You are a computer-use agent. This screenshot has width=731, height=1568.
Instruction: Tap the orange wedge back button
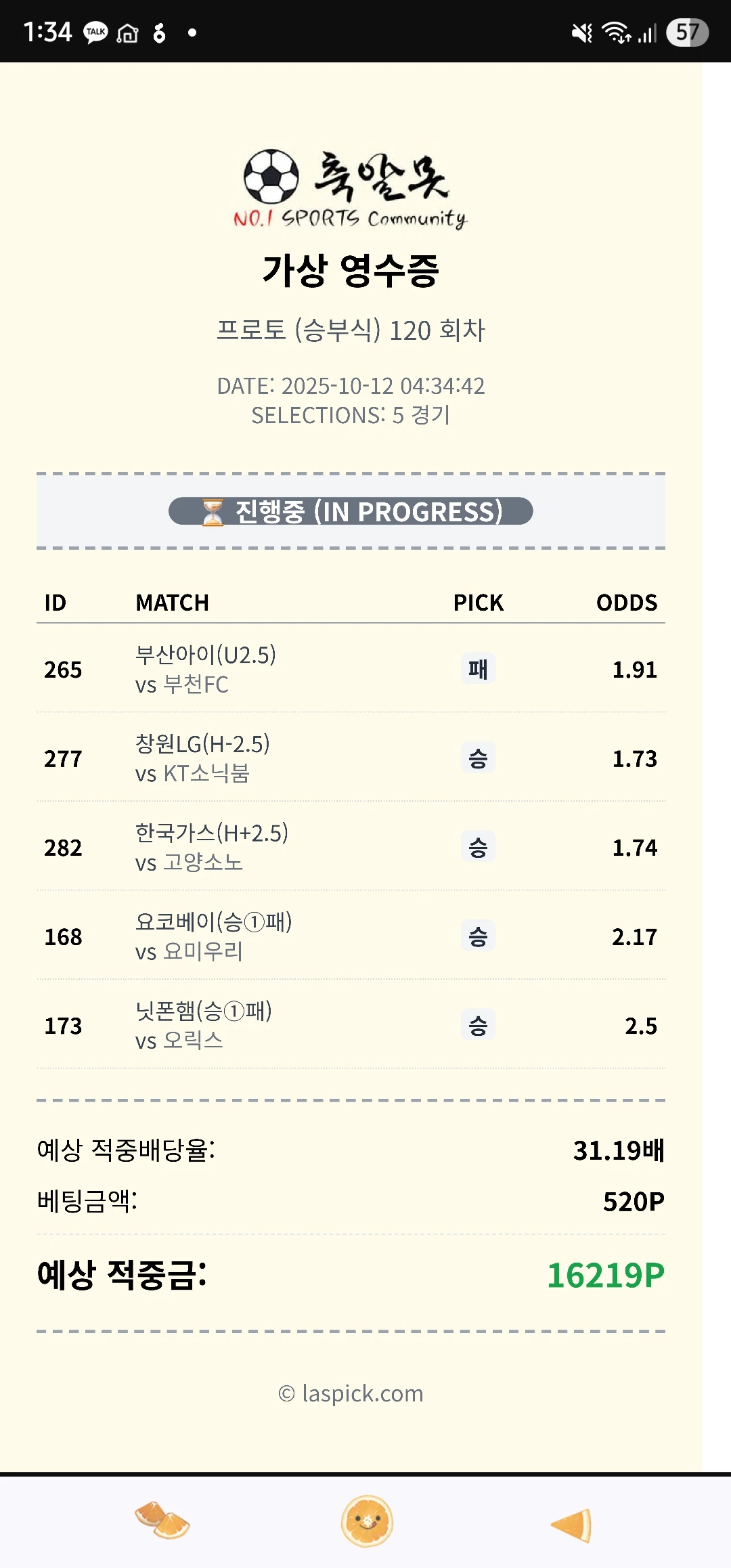click(572, 1525)
